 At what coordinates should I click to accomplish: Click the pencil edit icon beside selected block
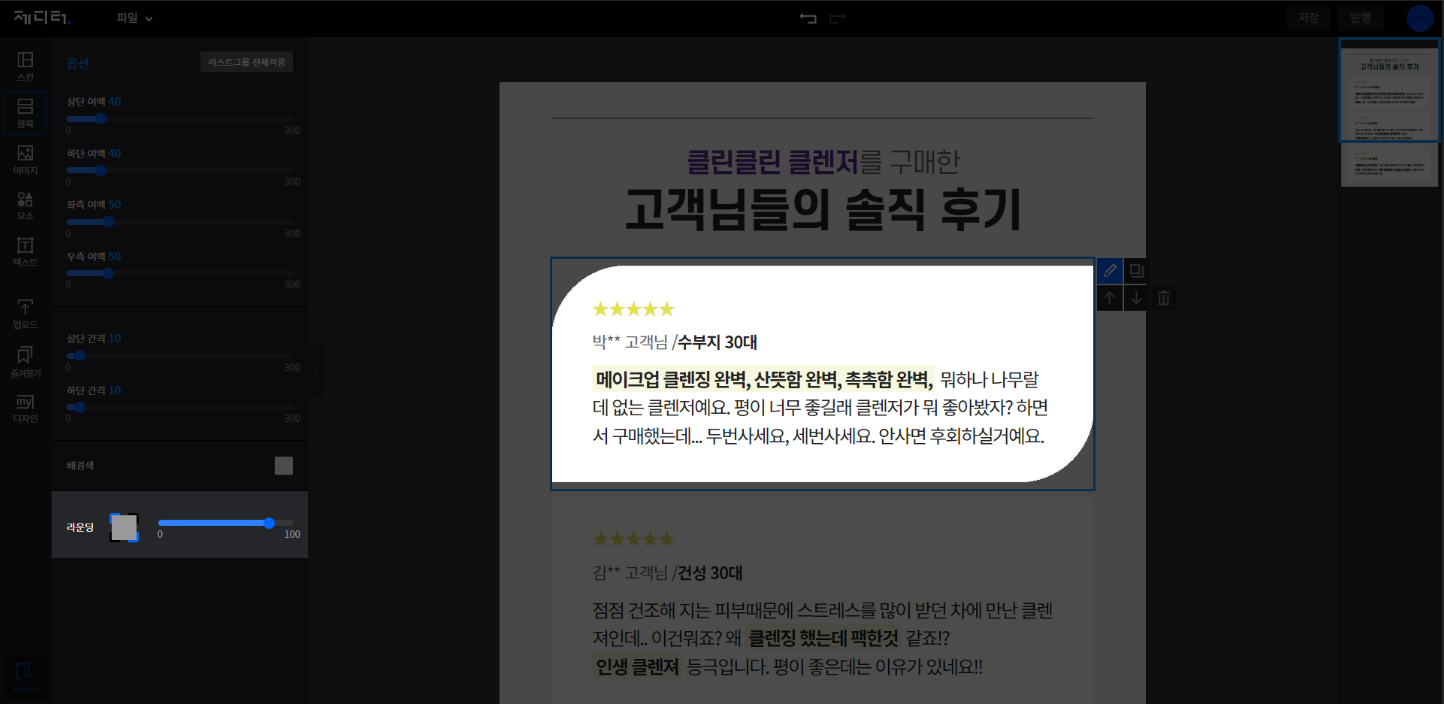[1109, 271]
